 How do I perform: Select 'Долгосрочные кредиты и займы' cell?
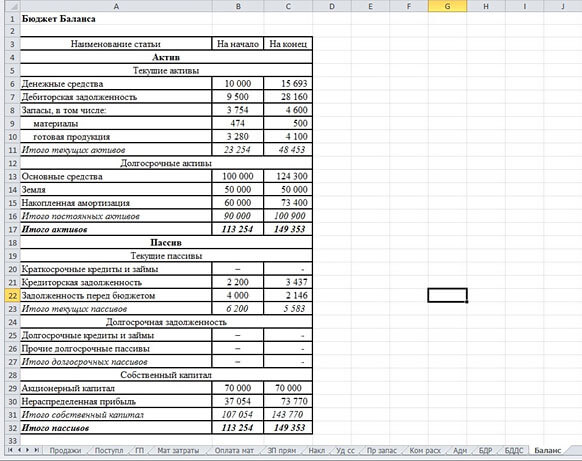(x=116, y=336)
